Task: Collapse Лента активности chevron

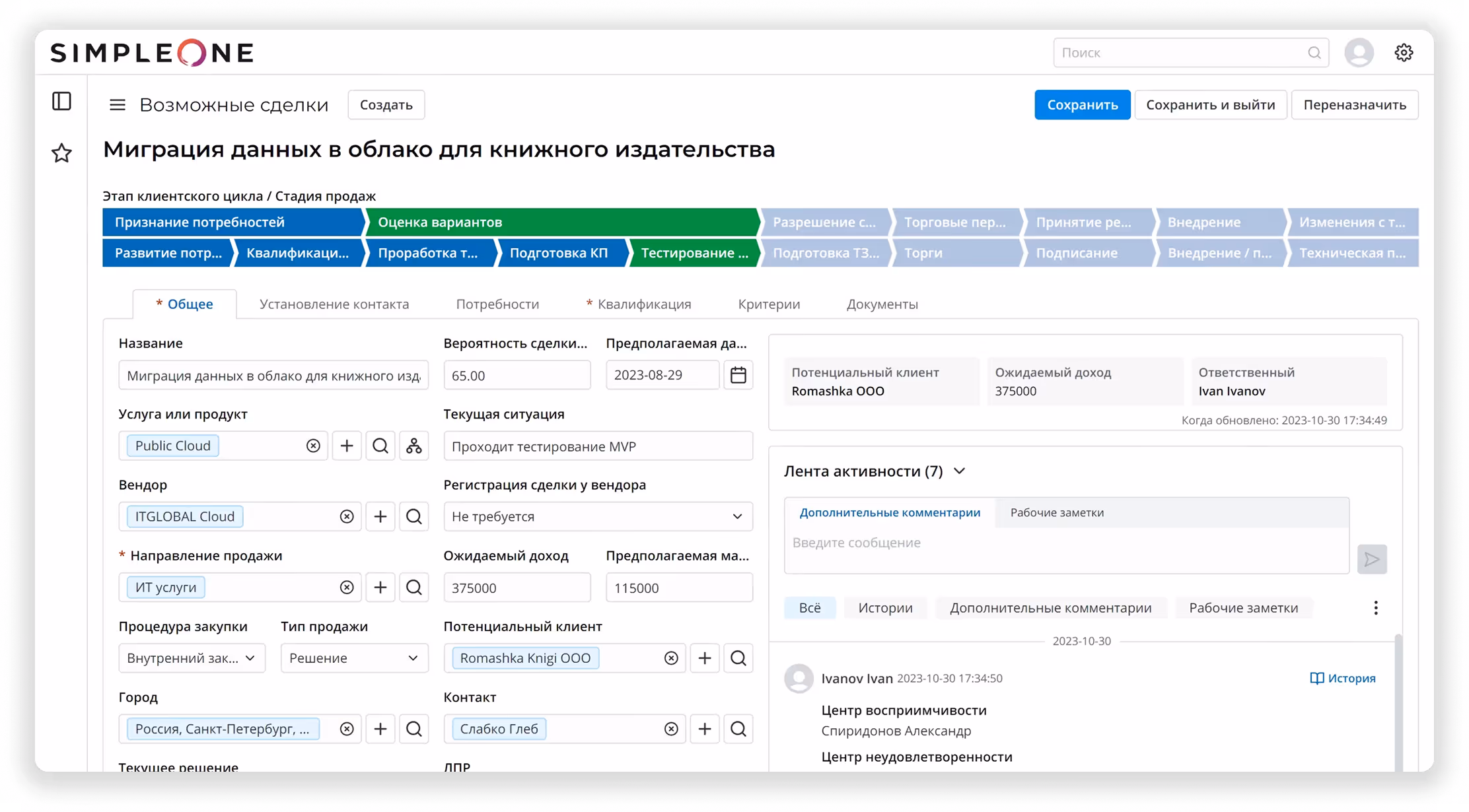Action: (960, 471)
